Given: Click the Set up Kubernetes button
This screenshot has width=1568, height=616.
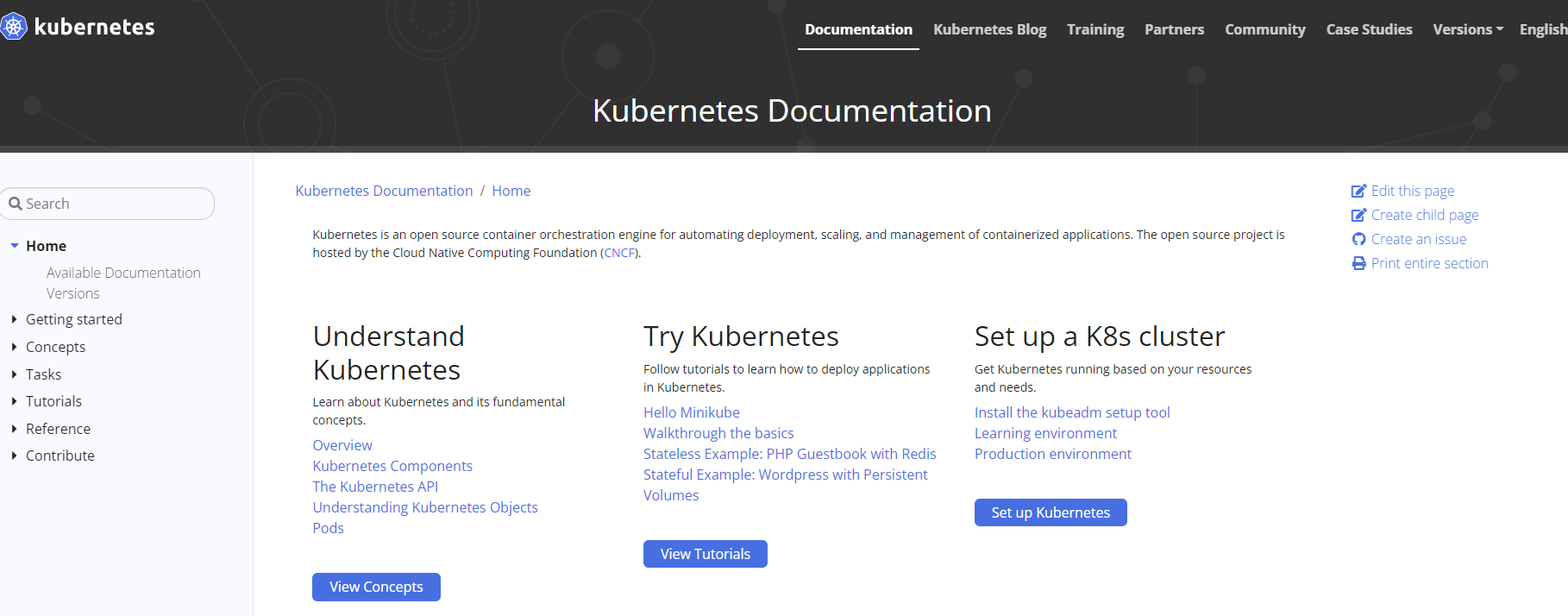Looking at the screenshot, I should (1051, 512).
